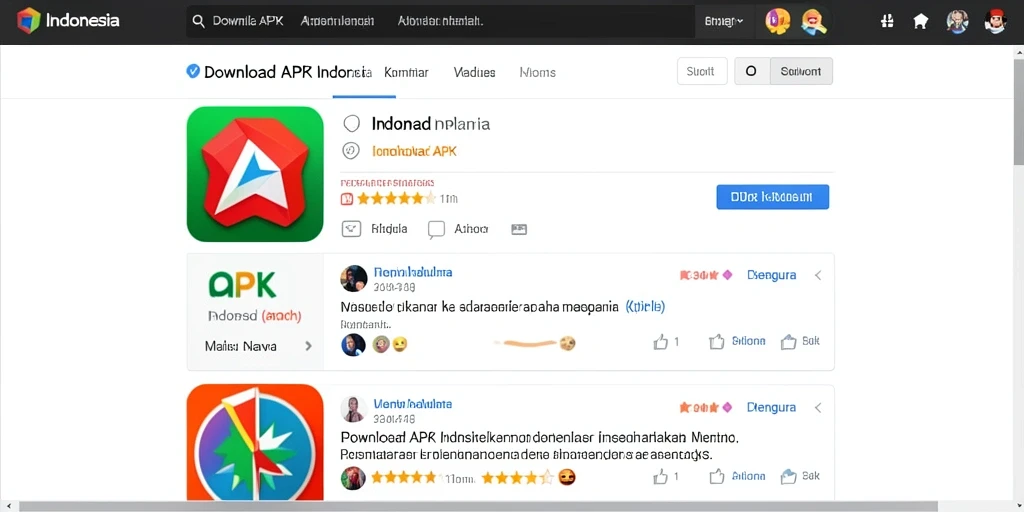Open second reviewer's avatar

tap(353, 409)
